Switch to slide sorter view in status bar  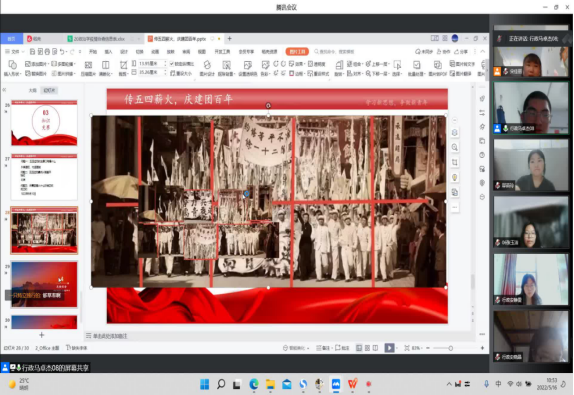pyautogui.click(x=367, y=348)
